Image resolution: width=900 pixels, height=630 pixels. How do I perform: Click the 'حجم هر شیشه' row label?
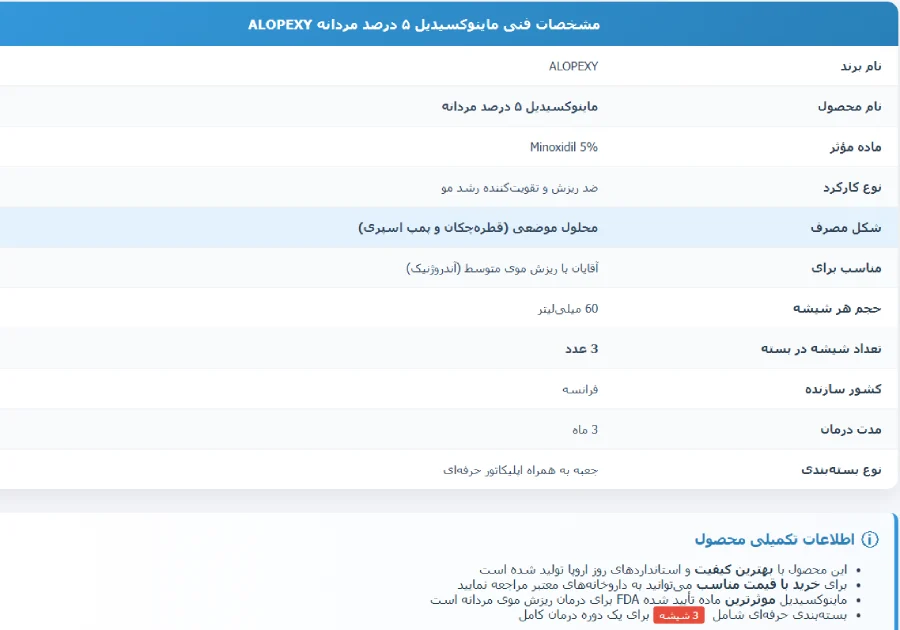point(837,309)
